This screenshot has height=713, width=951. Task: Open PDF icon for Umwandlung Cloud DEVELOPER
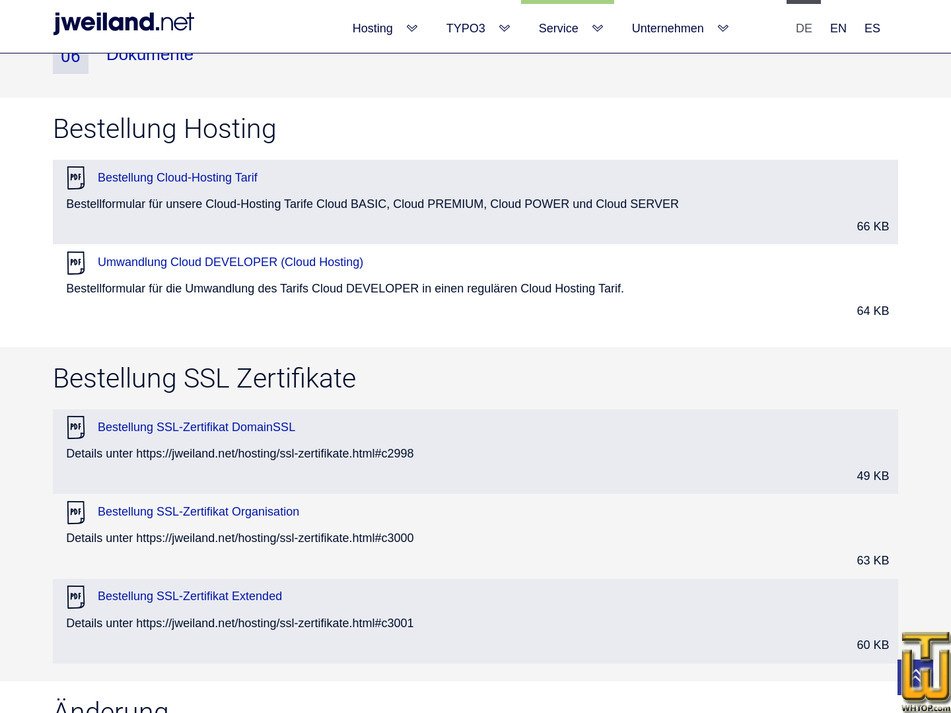pyautogui.click(x=76, y=263)
